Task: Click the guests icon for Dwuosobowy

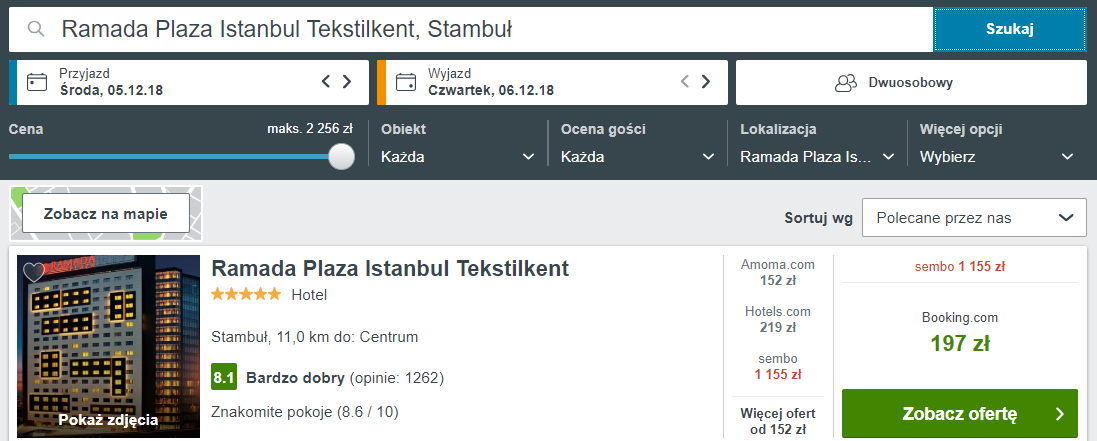Action: 847,82
